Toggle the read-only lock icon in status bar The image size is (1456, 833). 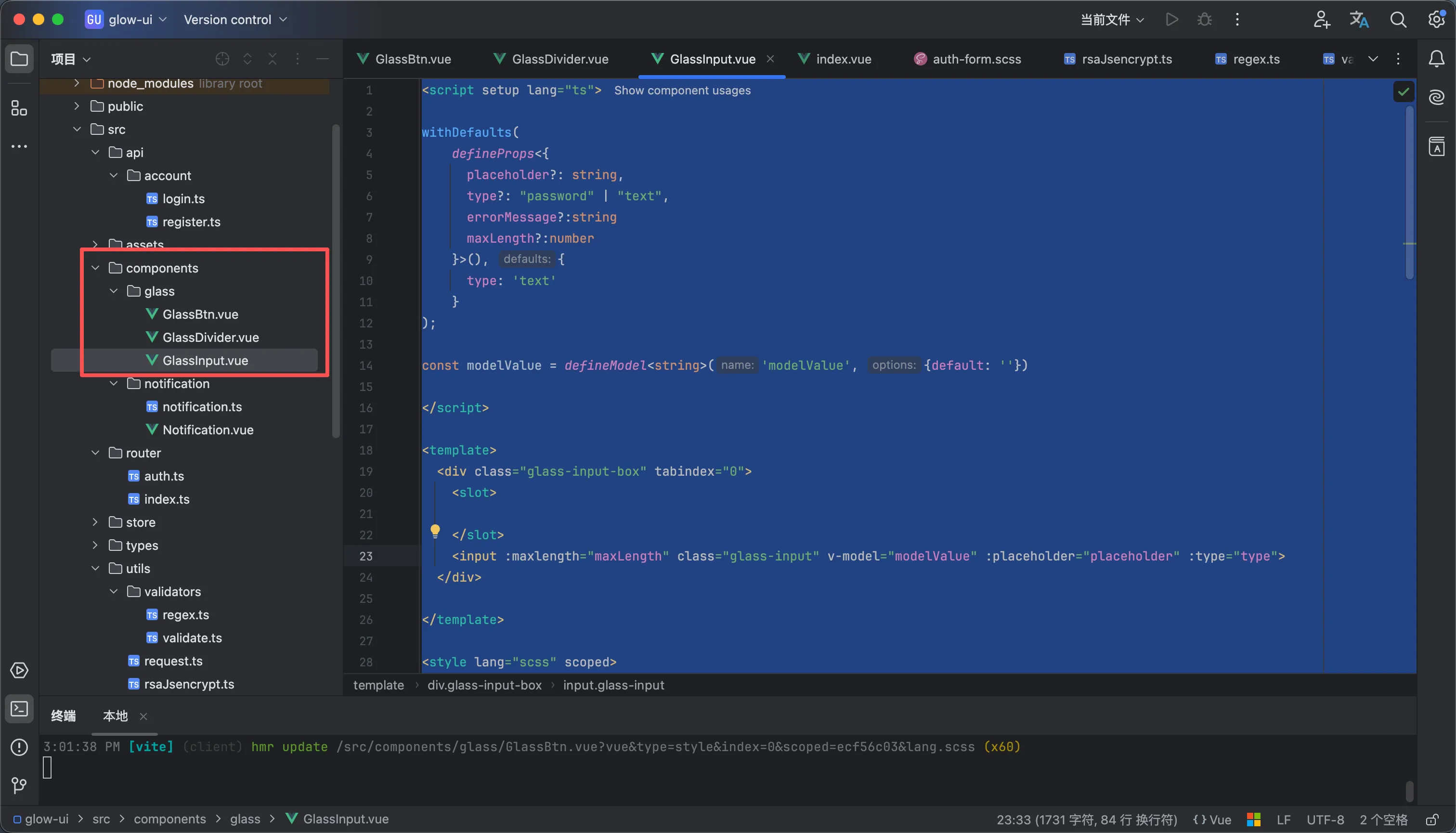(1432, 819)
